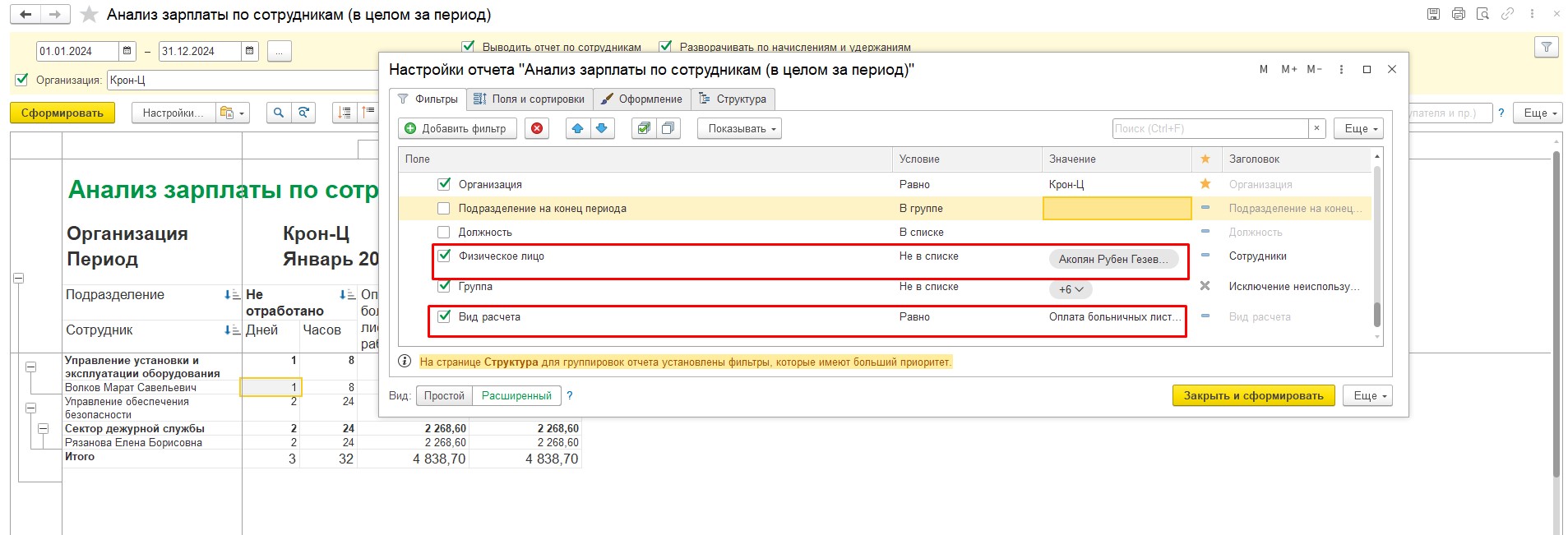
Task: Open the Еще menu beside Закрыть и сформировать
Action: tap(1368, 395)
